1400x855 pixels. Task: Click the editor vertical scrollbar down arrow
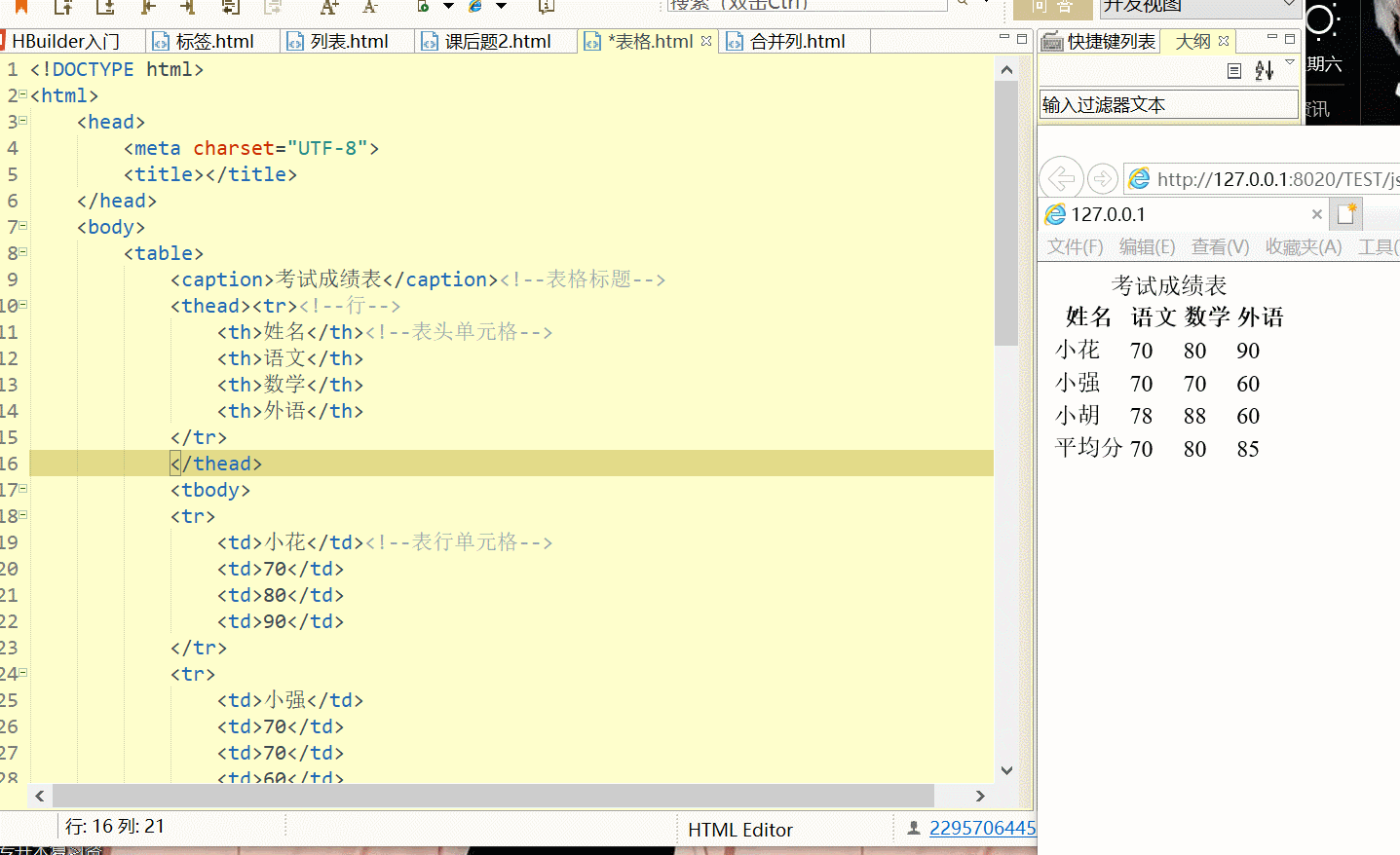click(1006, 770)
